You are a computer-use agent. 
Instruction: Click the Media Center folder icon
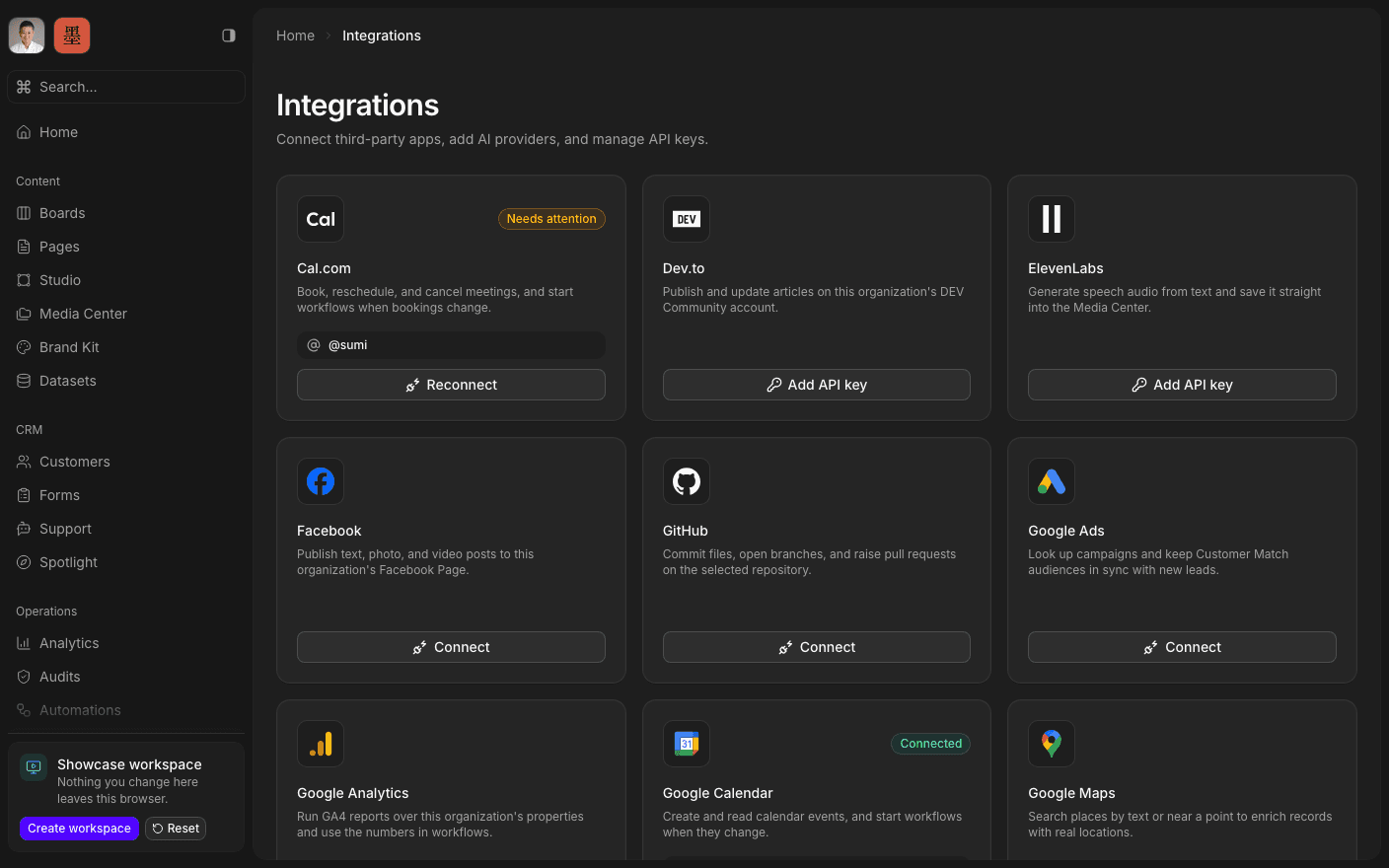(x=24, y=314)
